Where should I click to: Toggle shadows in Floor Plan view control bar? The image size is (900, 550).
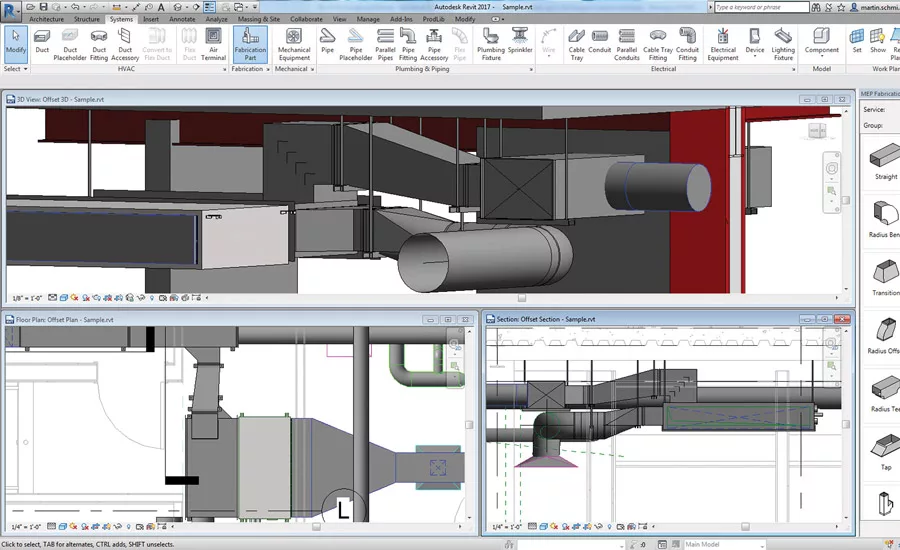click(x=85, y=526)
